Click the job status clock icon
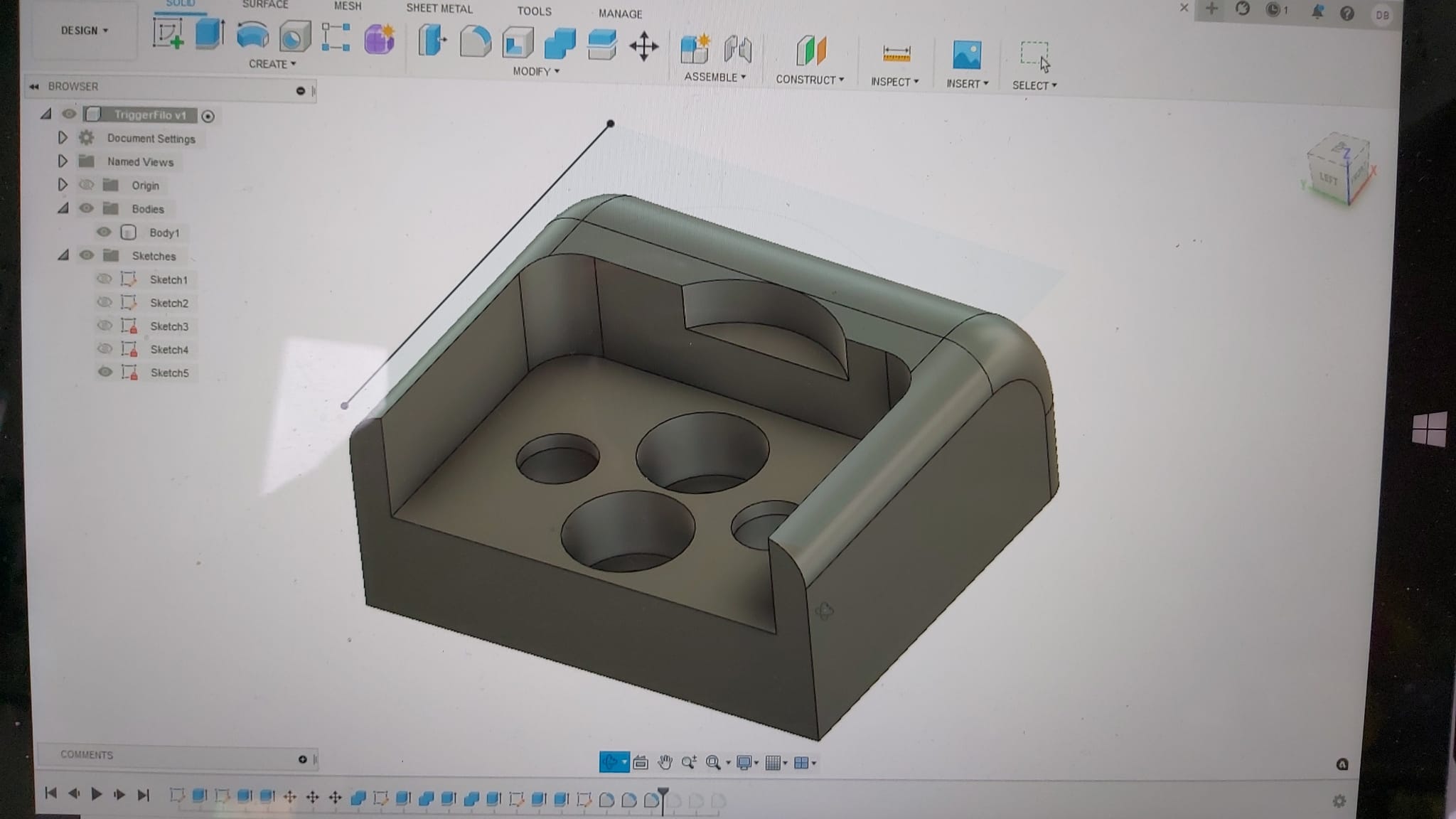Image resolution: width=1456 pixels, height=819 pixels. [x=1273, y=10]
